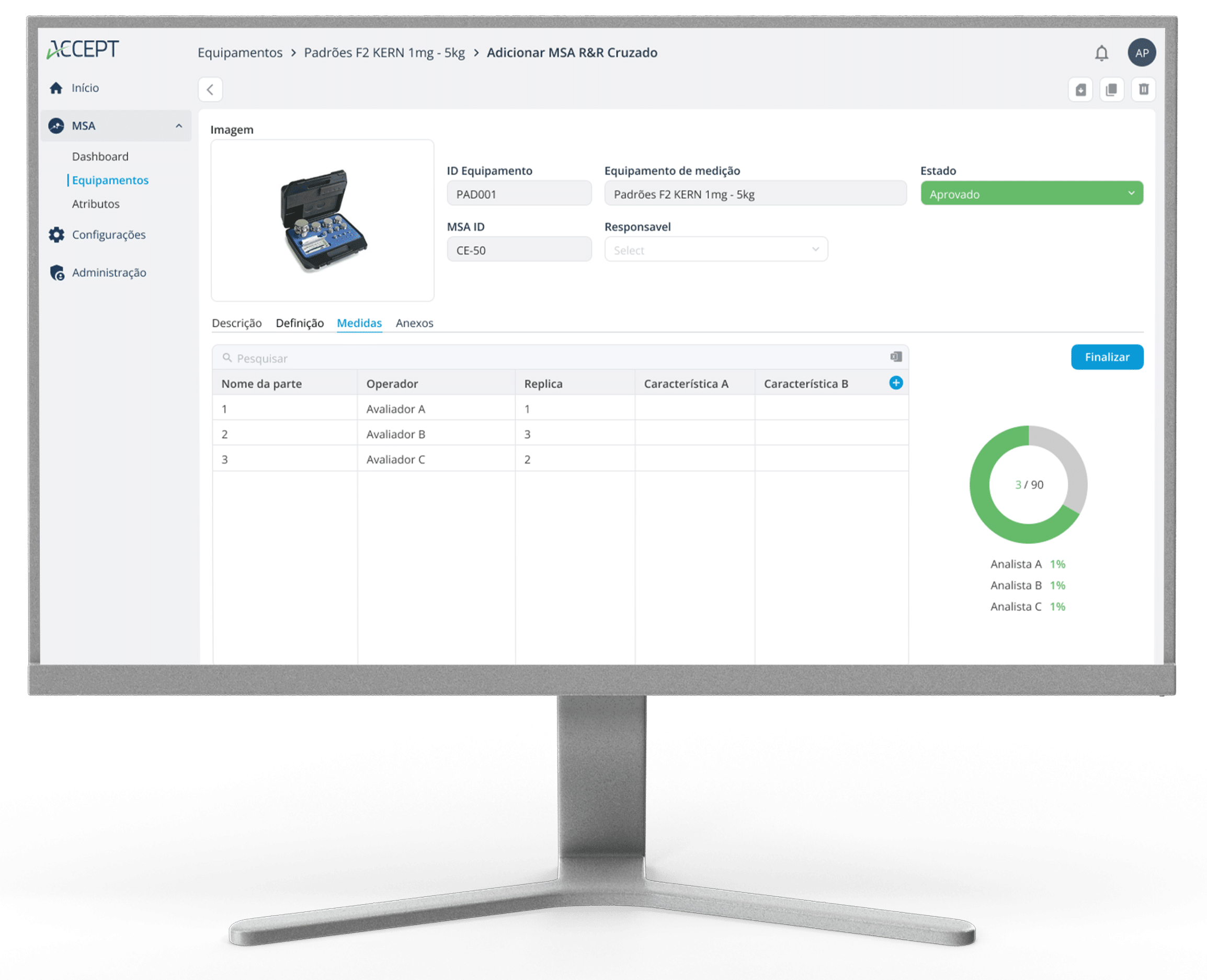This screenshot has width=1207, height=980.
Task: Open the Responsavel select dropdown
Action: [715, 250]
